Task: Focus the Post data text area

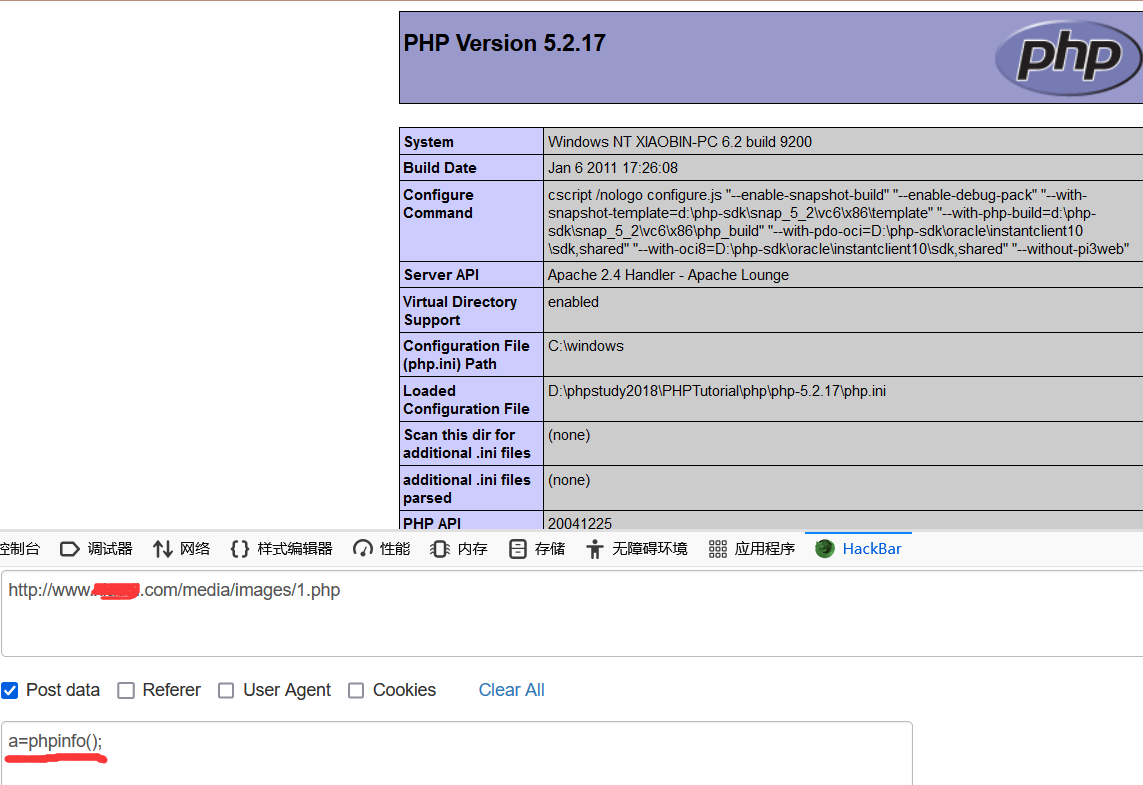Action: point(457,754)
